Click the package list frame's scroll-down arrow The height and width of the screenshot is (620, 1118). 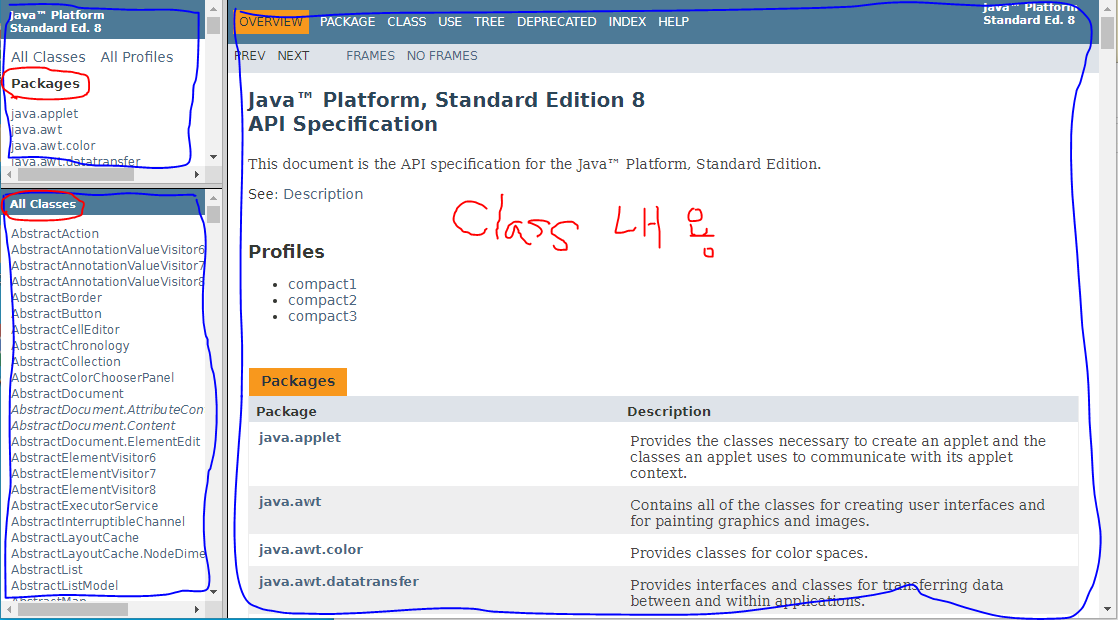pyautogui.click(x=213, y=157)
